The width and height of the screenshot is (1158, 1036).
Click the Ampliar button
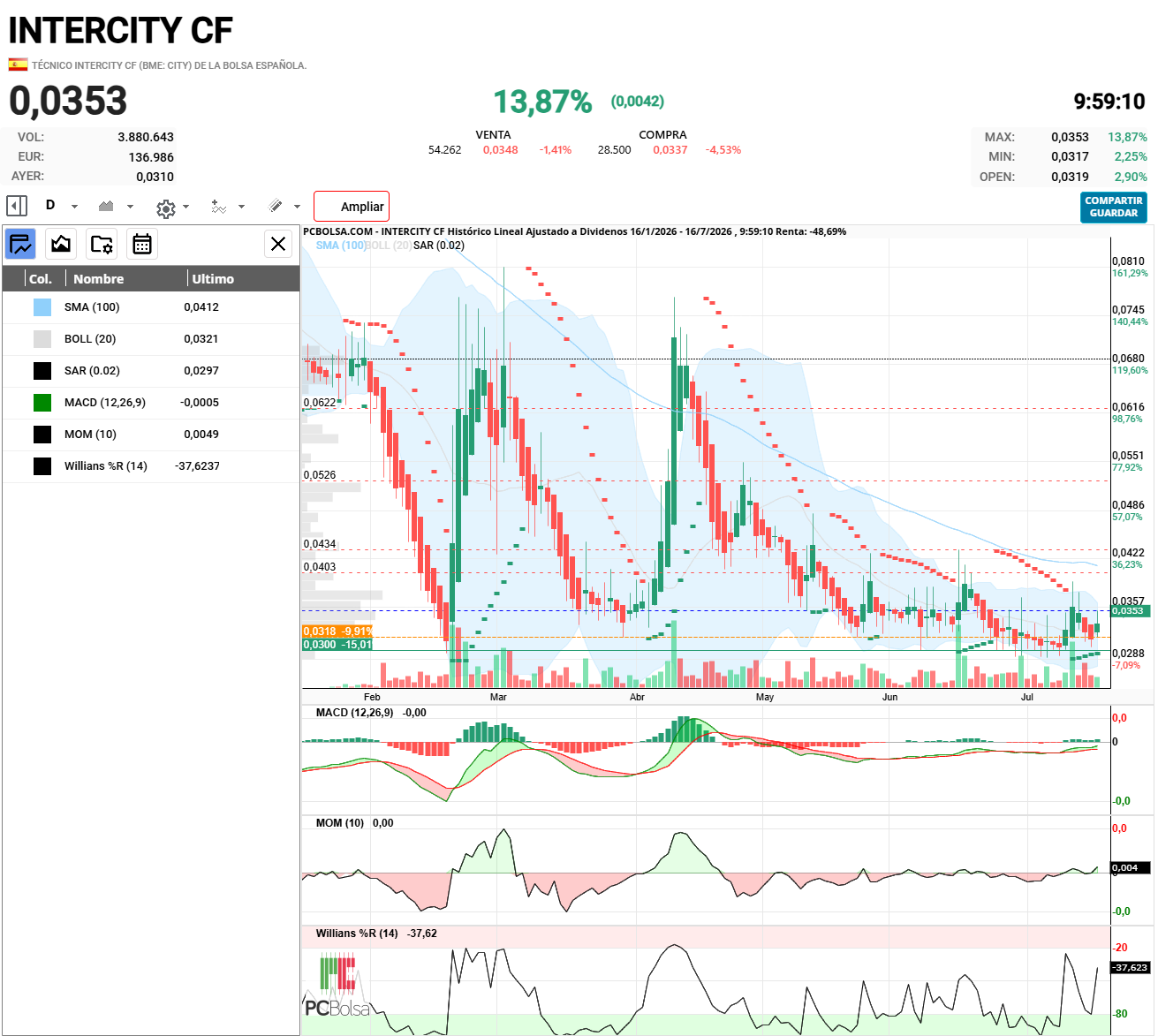(x=352, y=207)
